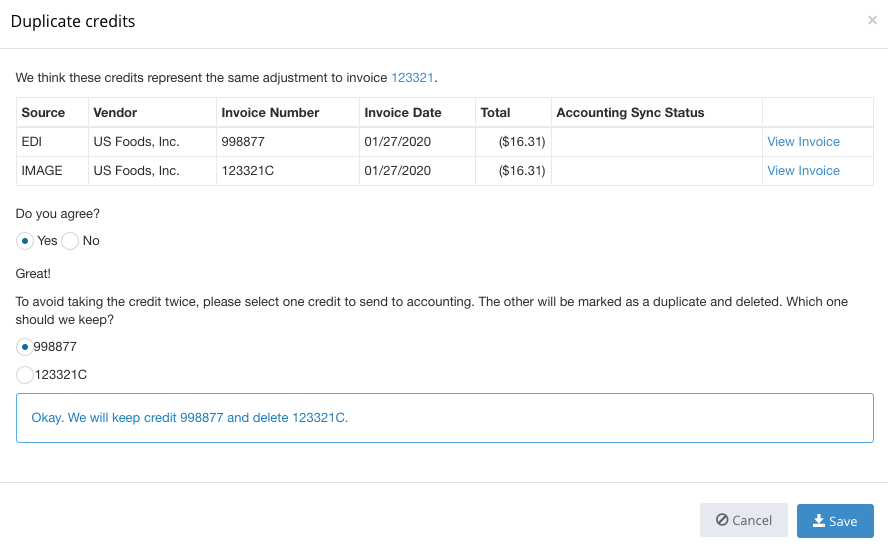View Invoice for the EDI credit row
Screen dimensions: 888x547
(803, 142)
